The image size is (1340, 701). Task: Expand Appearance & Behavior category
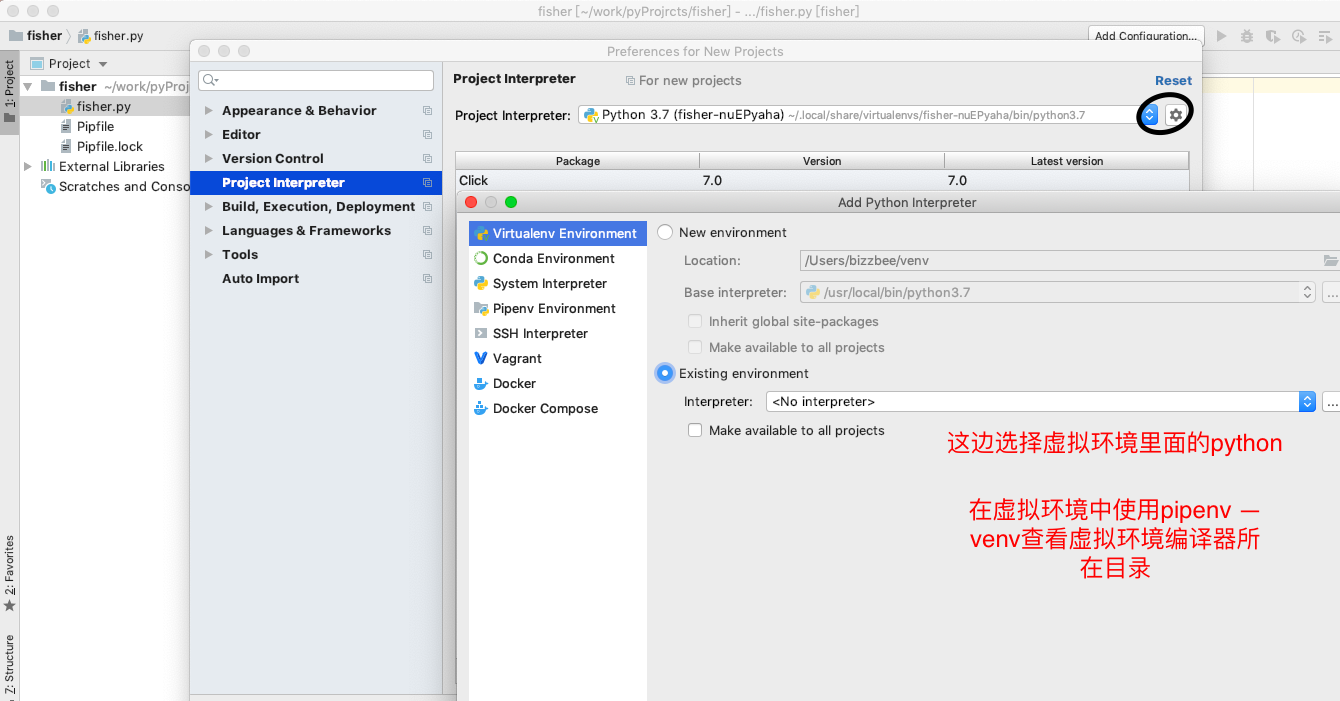(x=209, y=111)
